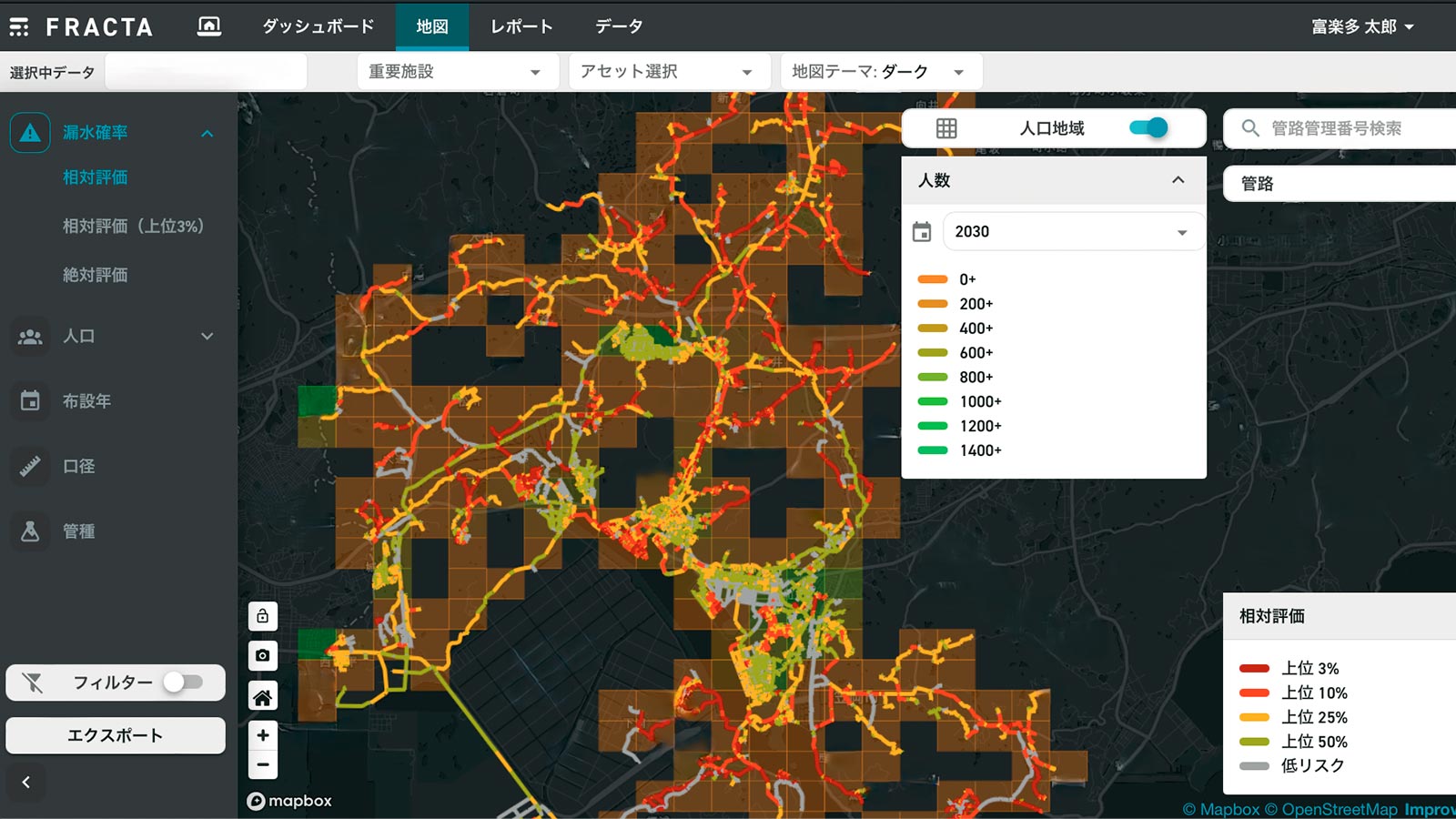Open the FRACTA hamburger menu icon
Viewport: 1456px width, 819px height.
(19, 27)
